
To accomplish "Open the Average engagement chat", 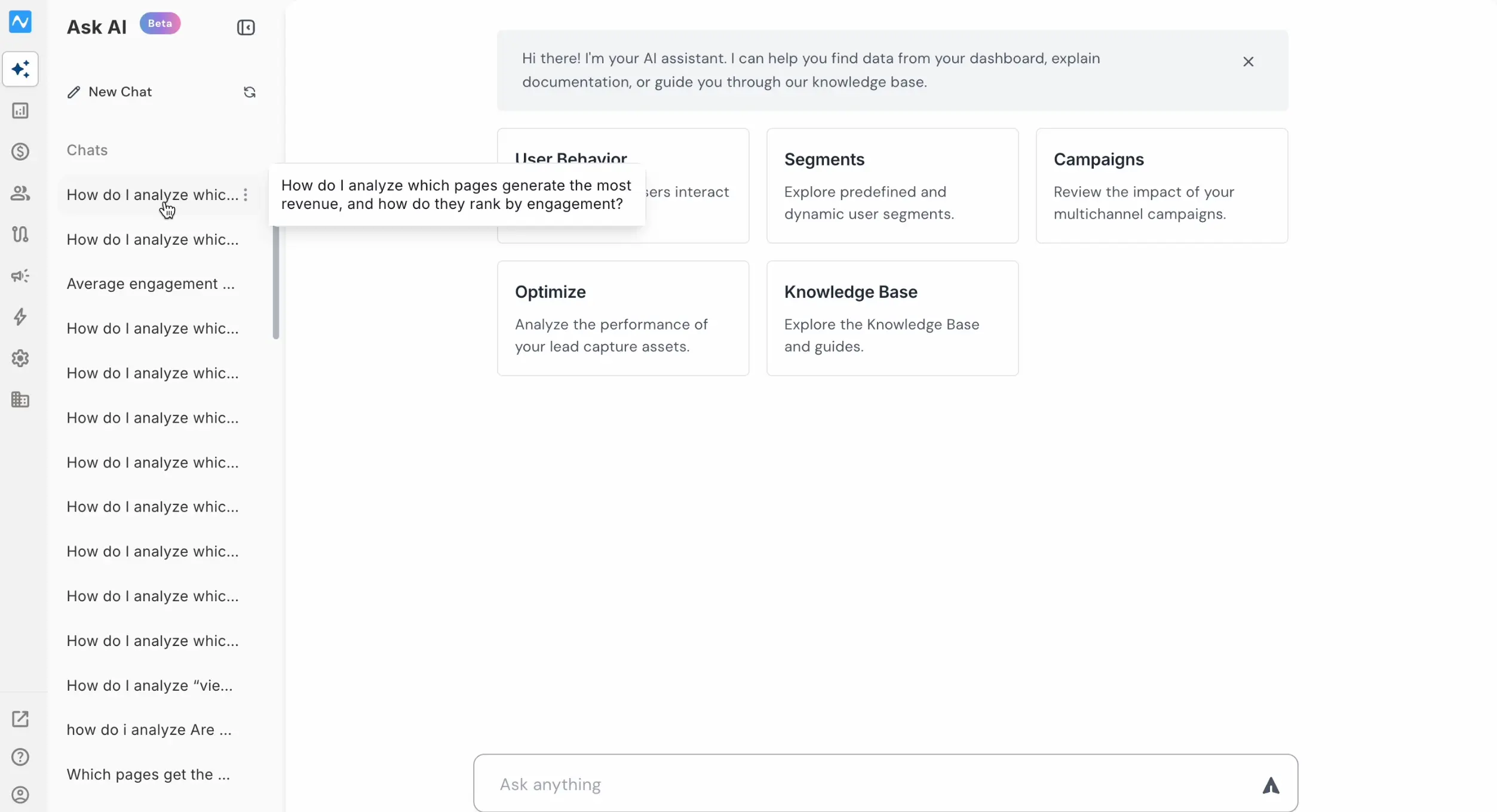I will click(151, 284).
